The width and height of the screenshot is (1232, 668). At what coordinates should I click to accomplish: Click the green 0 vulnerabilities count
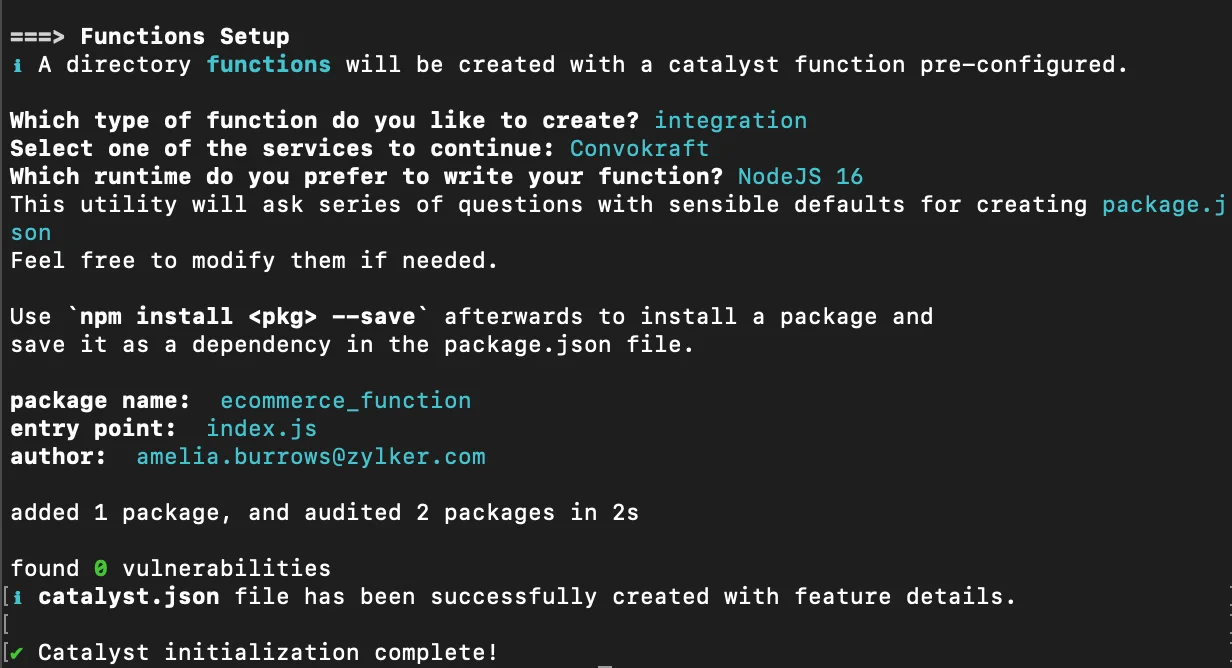[100, 569]
